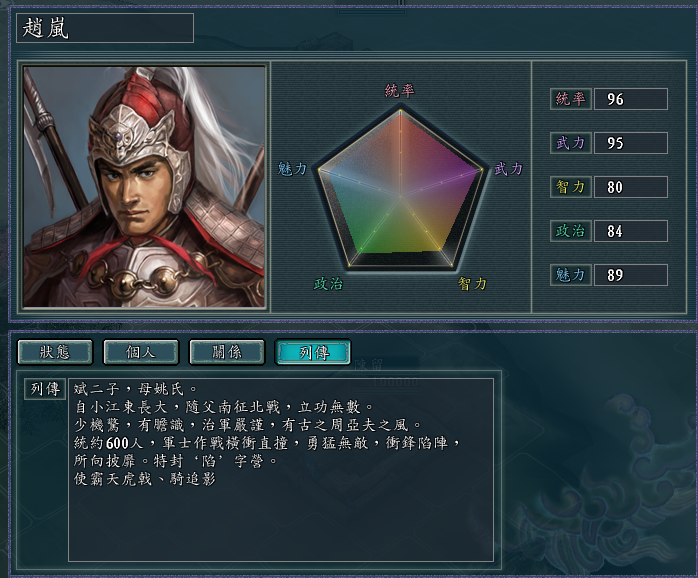The image size is (698, 578).
Task: Open the 狀態 tab
Action: 55,351
